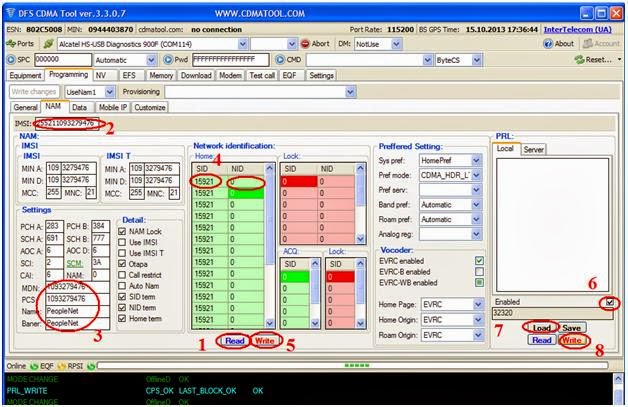
Task: Open the Memory tab
Action: point(161,75)
